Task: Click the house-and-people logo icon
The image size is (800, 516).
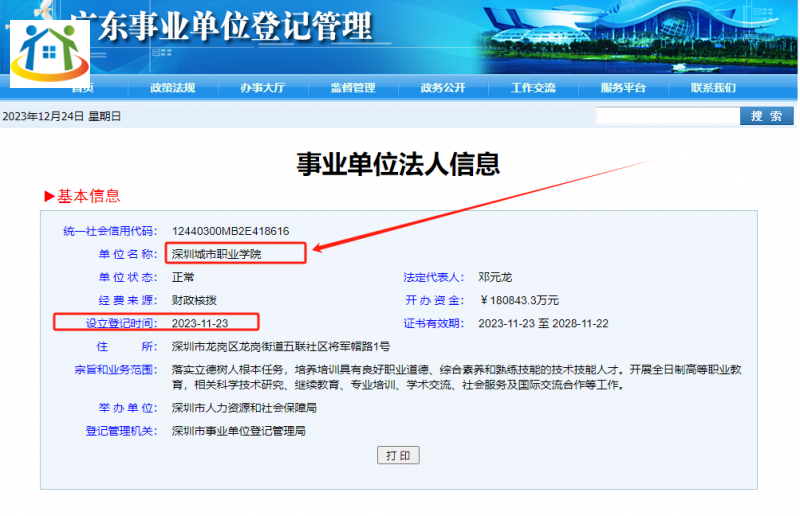Action: [50, 54]
